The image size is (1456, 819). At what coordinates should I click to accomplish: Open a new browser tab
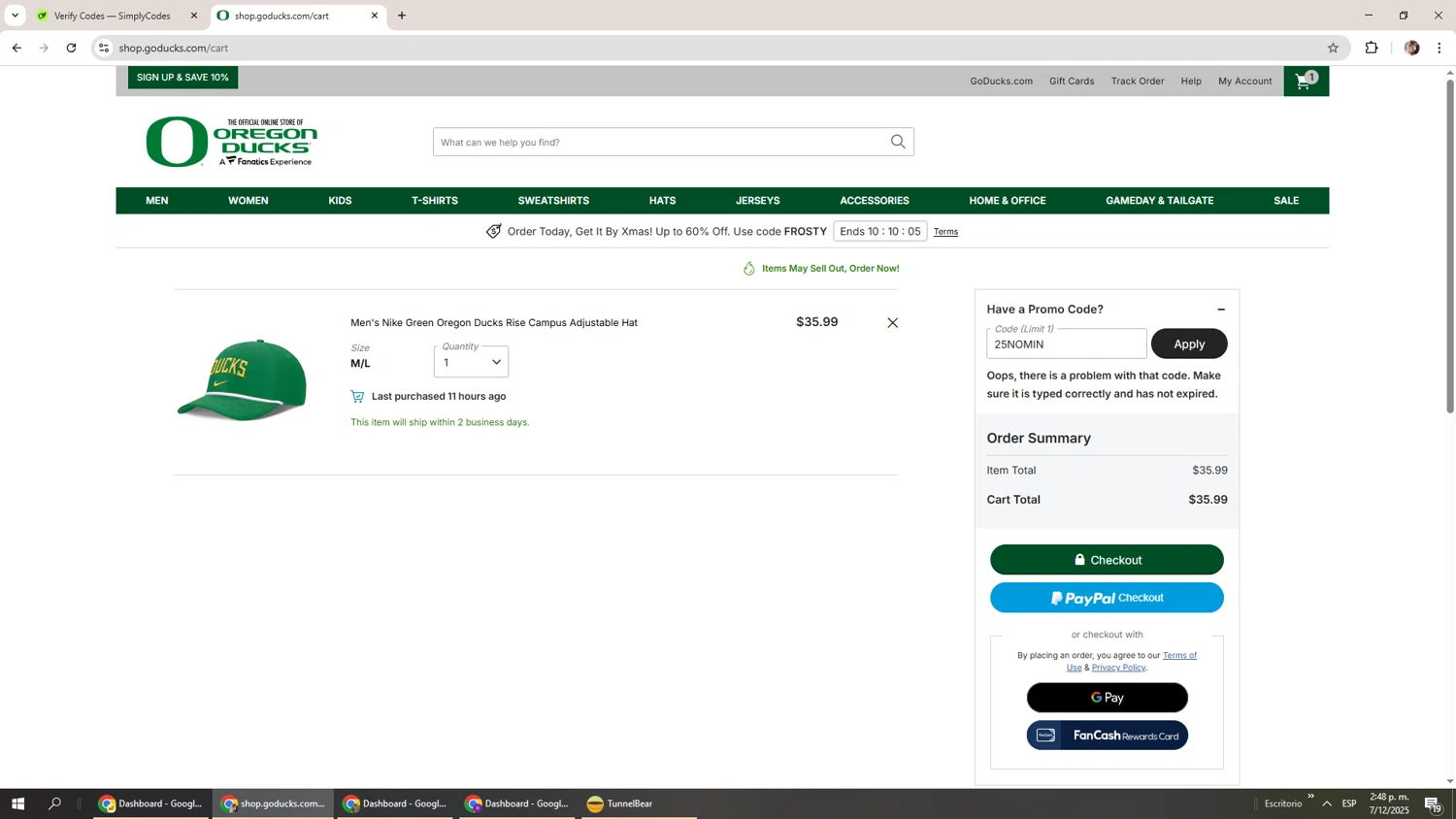(402, 16)
